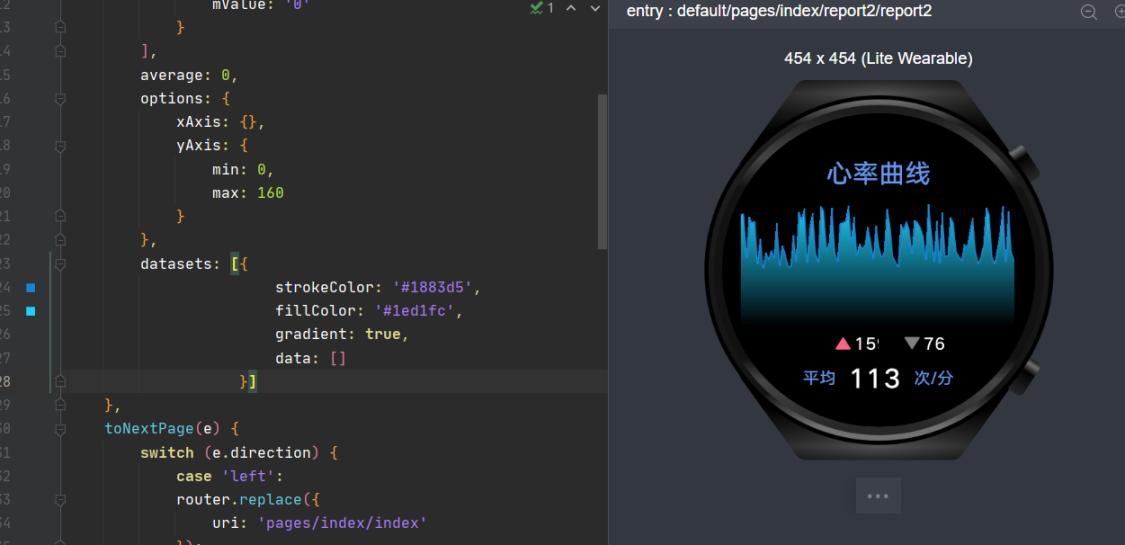Click fold end marker at datasets closing bracket

click(x=60, y=382)
